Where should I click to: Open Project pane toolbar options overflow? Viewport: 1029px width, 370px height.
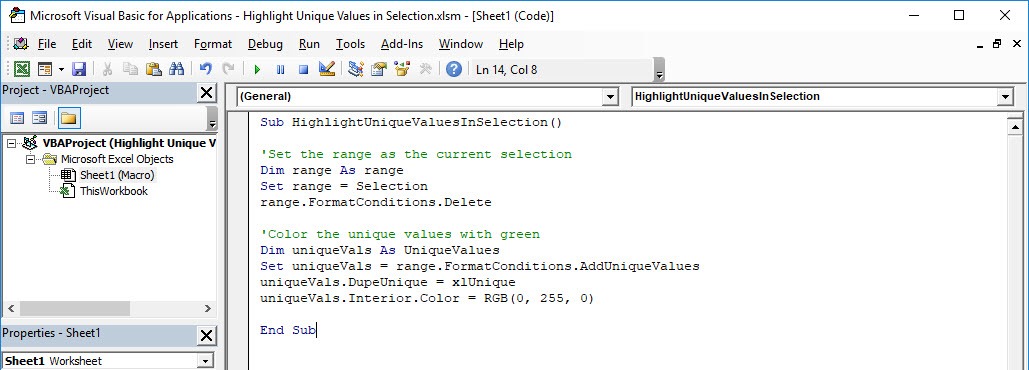coord(211,119)
